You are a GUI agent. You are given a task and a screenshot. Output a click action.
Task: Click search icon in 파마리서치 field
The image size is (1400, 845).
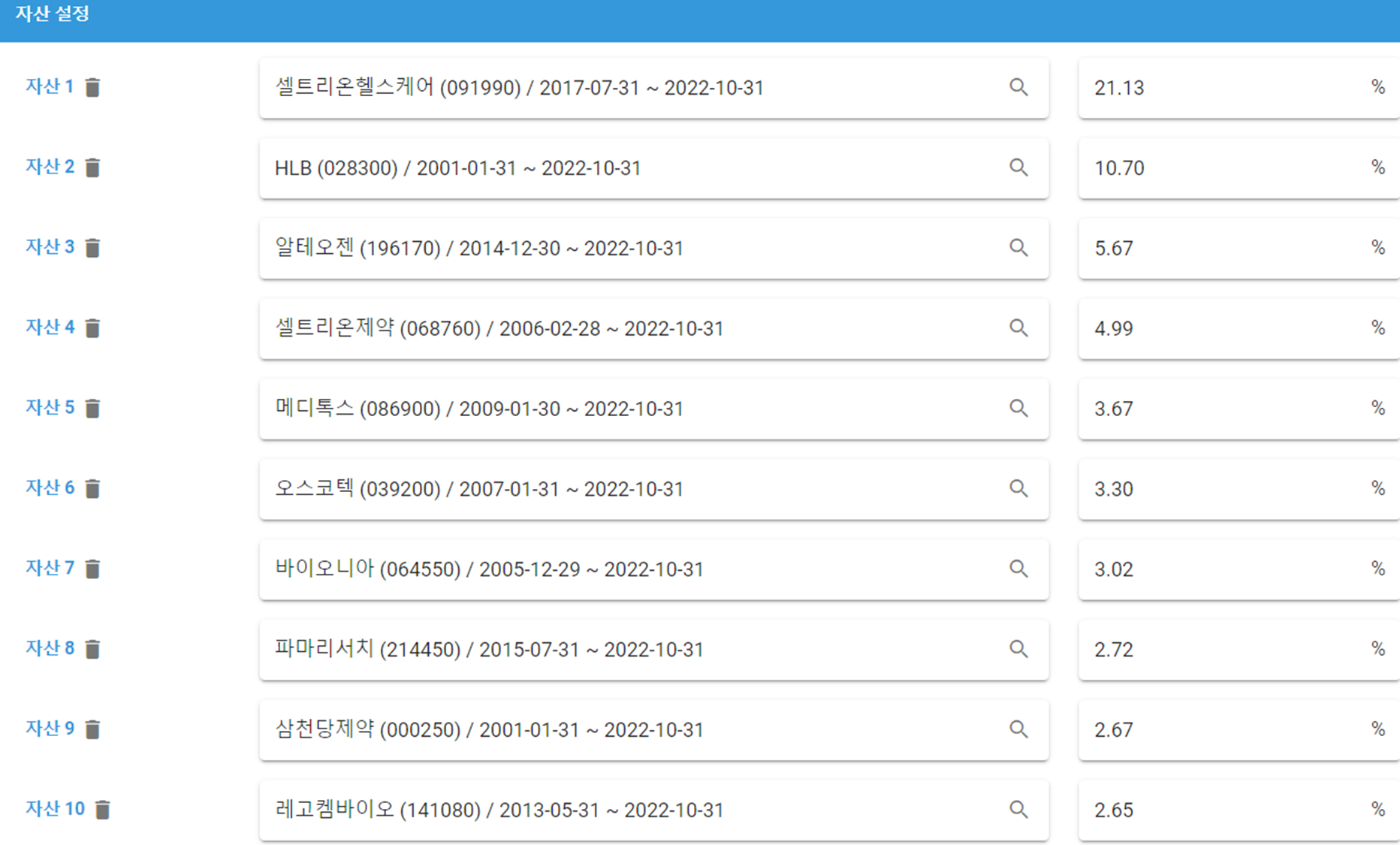click(1018, 649)
